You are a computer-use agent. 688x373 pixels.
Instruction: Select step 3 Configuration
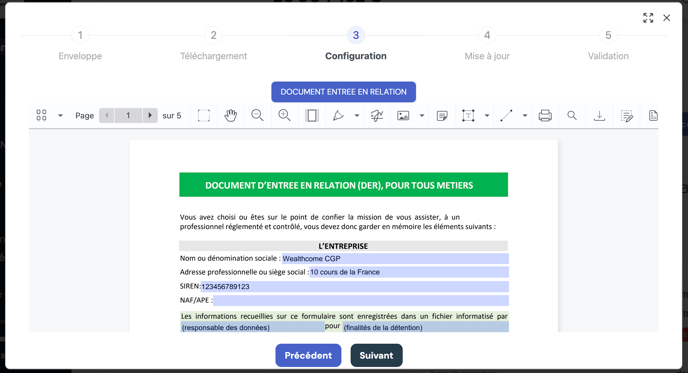coord(356,44)
